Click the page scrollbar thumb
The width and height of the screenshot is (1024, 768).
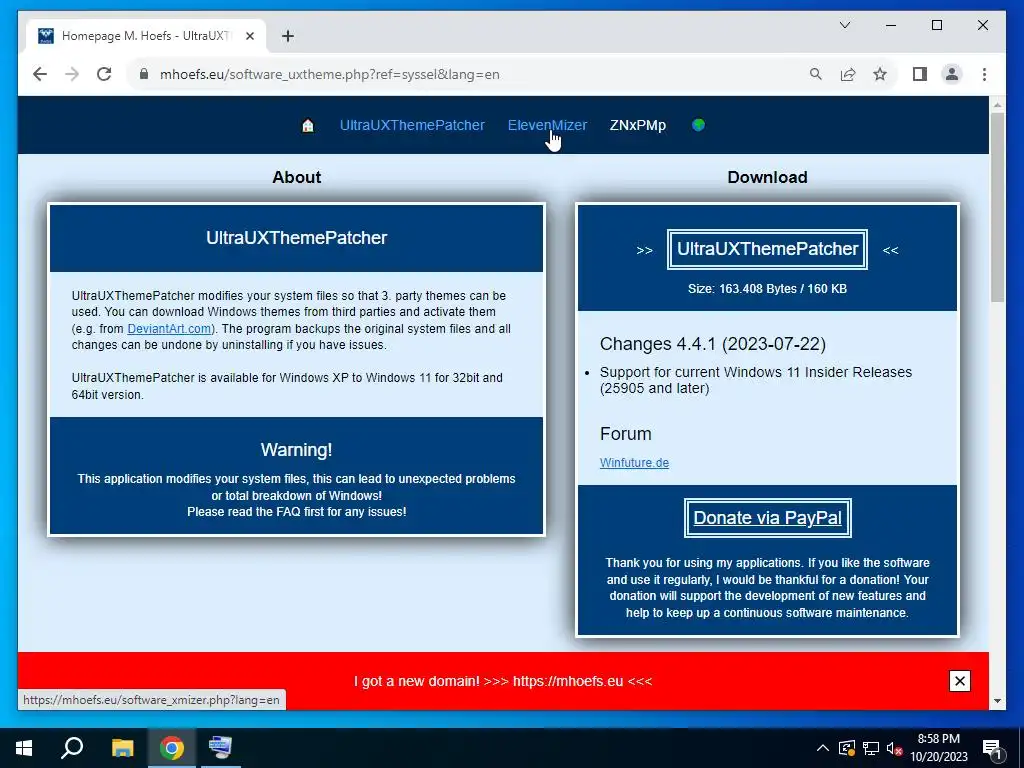997,207
